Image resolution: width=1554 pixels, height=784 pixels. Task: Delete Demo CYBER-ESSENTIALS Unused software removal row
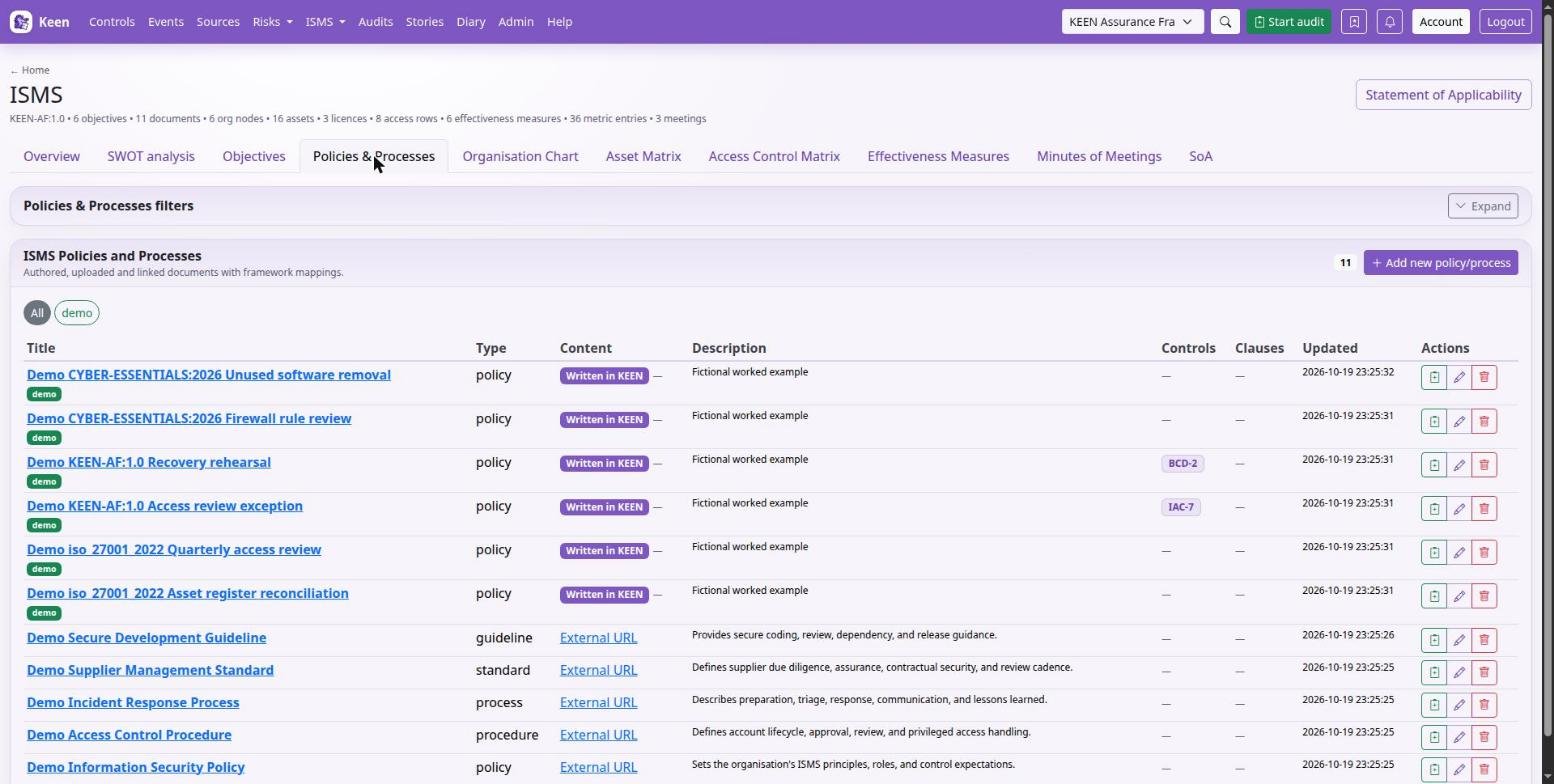point(1484,377)
